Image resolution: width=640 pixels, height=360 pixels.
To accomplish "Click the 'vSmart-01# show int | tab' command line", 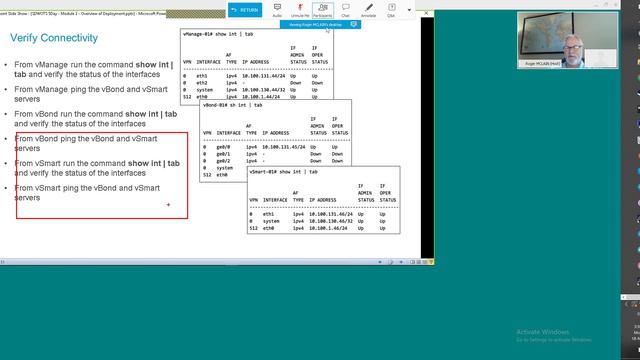I will pos(283,172).
